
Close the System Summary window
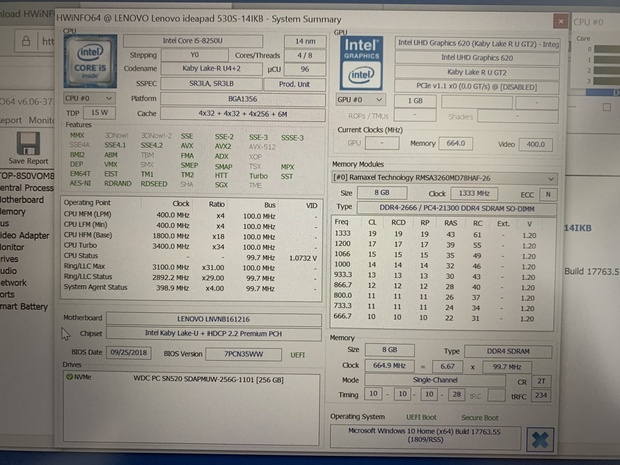(x=561, y=21)
